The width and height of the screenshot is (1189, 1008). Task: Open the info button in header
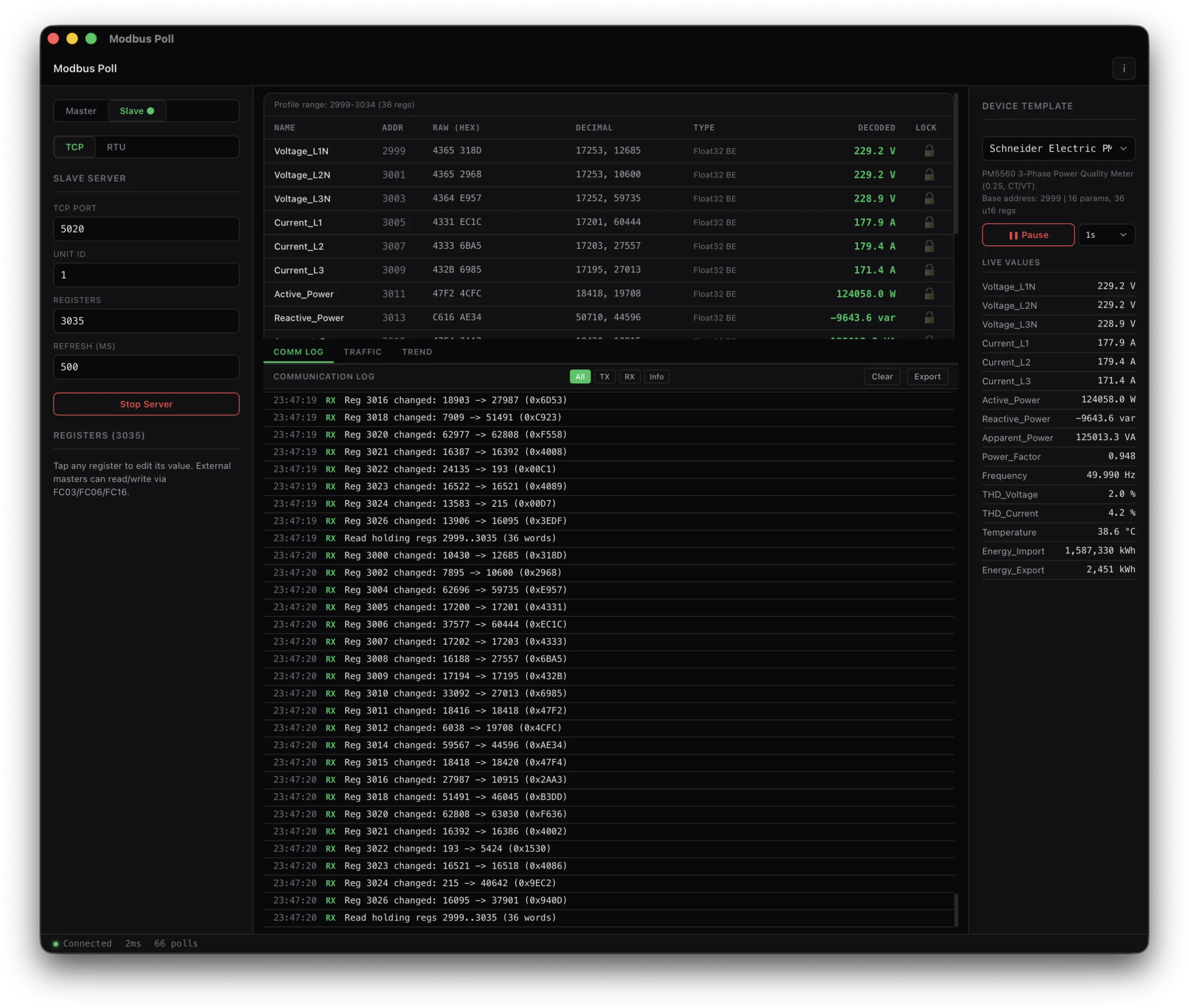pyautogui.click(x=1123, y=69)
